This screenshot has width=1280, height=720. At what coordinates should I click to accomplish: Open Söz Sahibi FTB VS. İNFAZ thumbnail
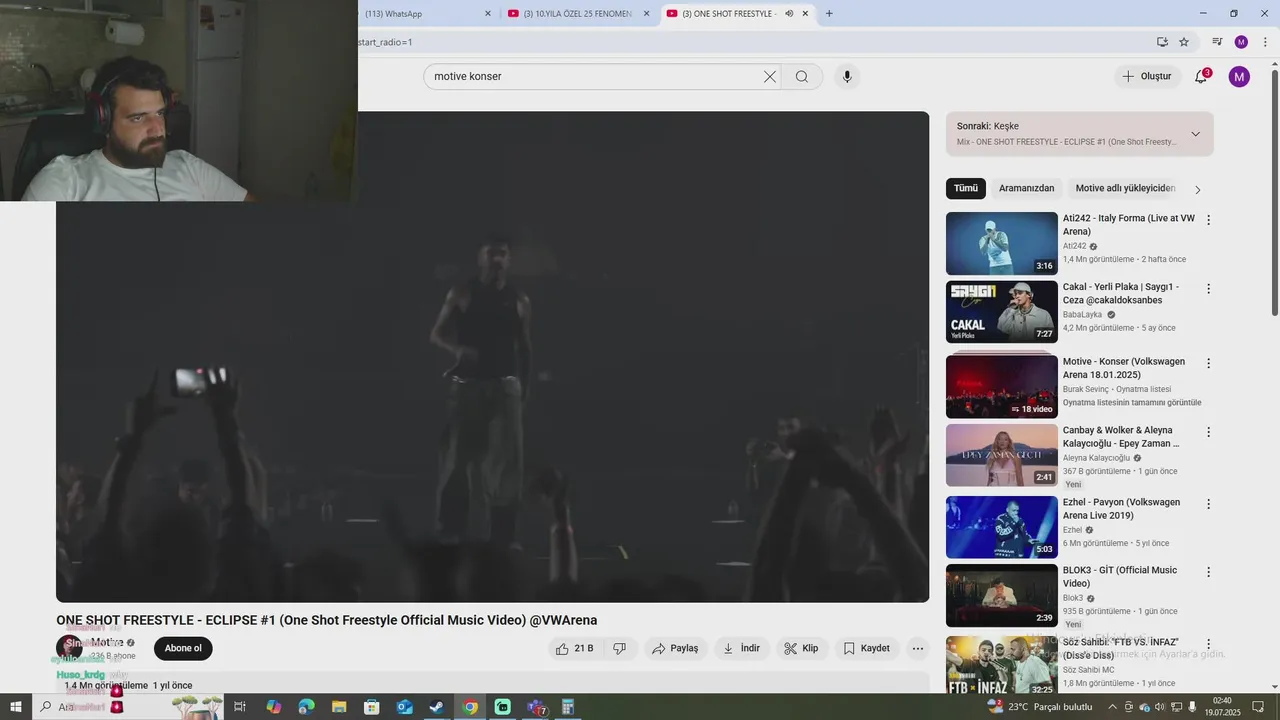[x=1001, y=665]
